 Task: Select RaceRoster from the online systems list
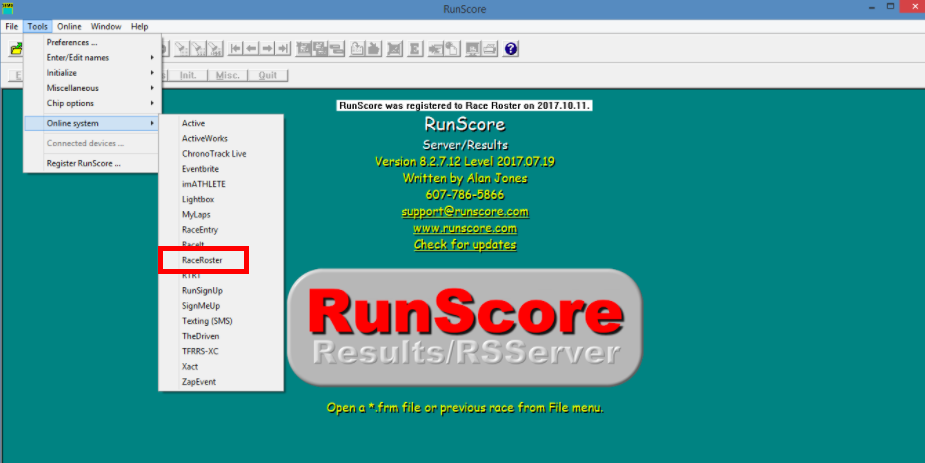(x=202, y=260)
